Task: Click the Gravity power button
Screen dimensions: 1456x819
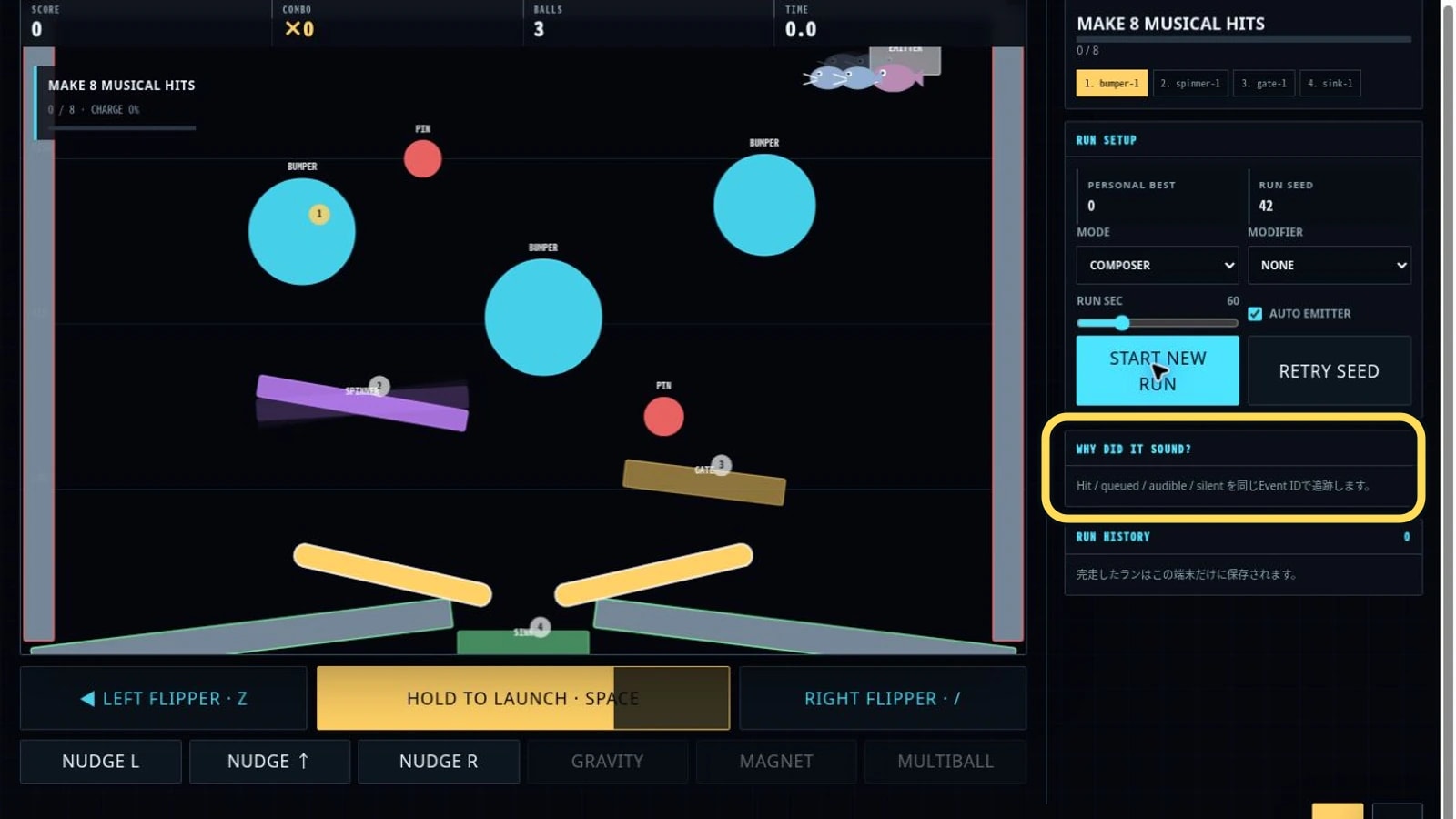Action: point(607,761)
